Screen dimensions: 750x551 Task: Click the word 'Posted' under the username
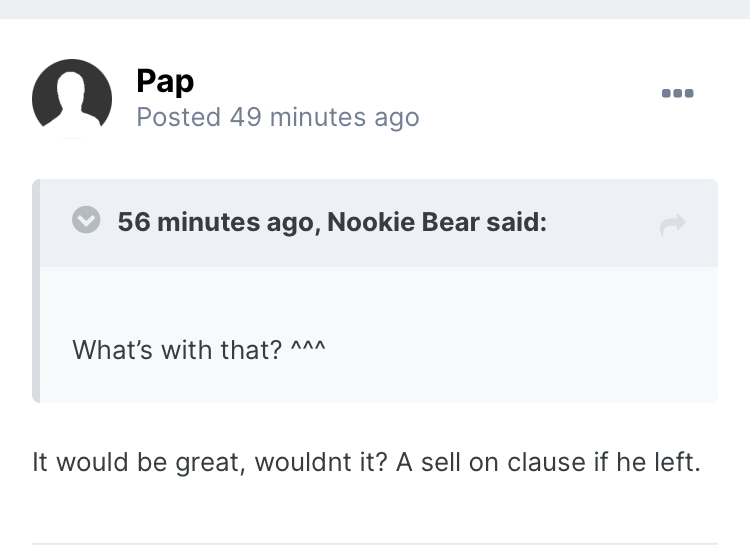[178, 117]
